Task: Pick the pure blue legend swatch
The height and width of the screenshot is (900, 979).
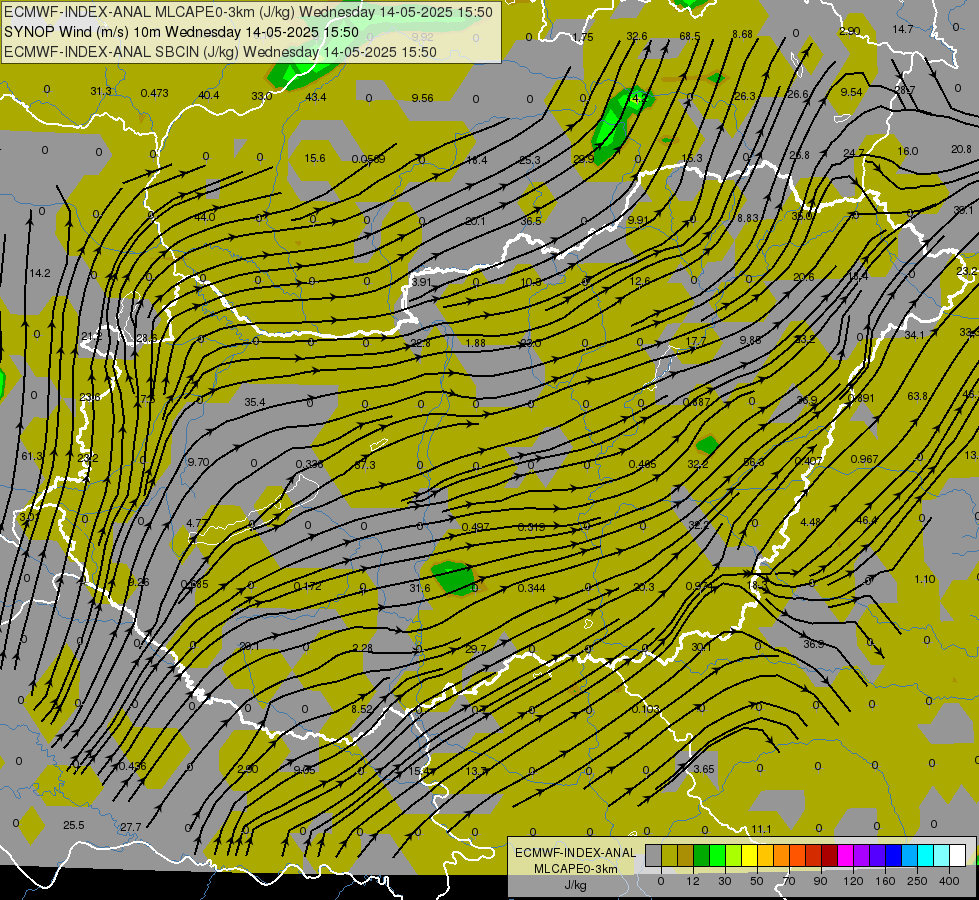Action: pyautogui.click(x=894, y=855)
